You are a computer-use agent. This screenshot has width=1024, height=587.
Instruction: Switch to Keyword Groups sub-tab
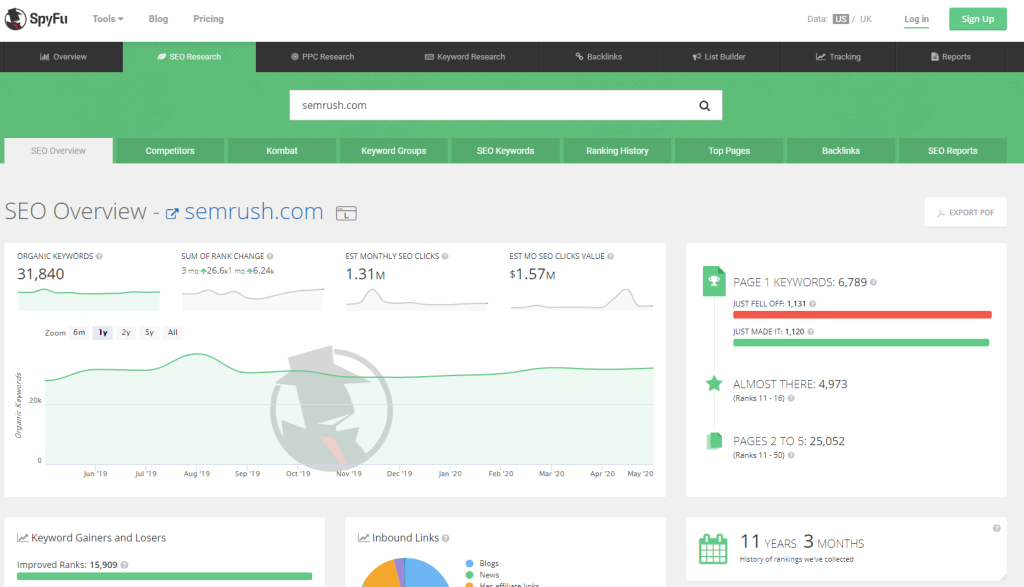[x=394, y=151]
